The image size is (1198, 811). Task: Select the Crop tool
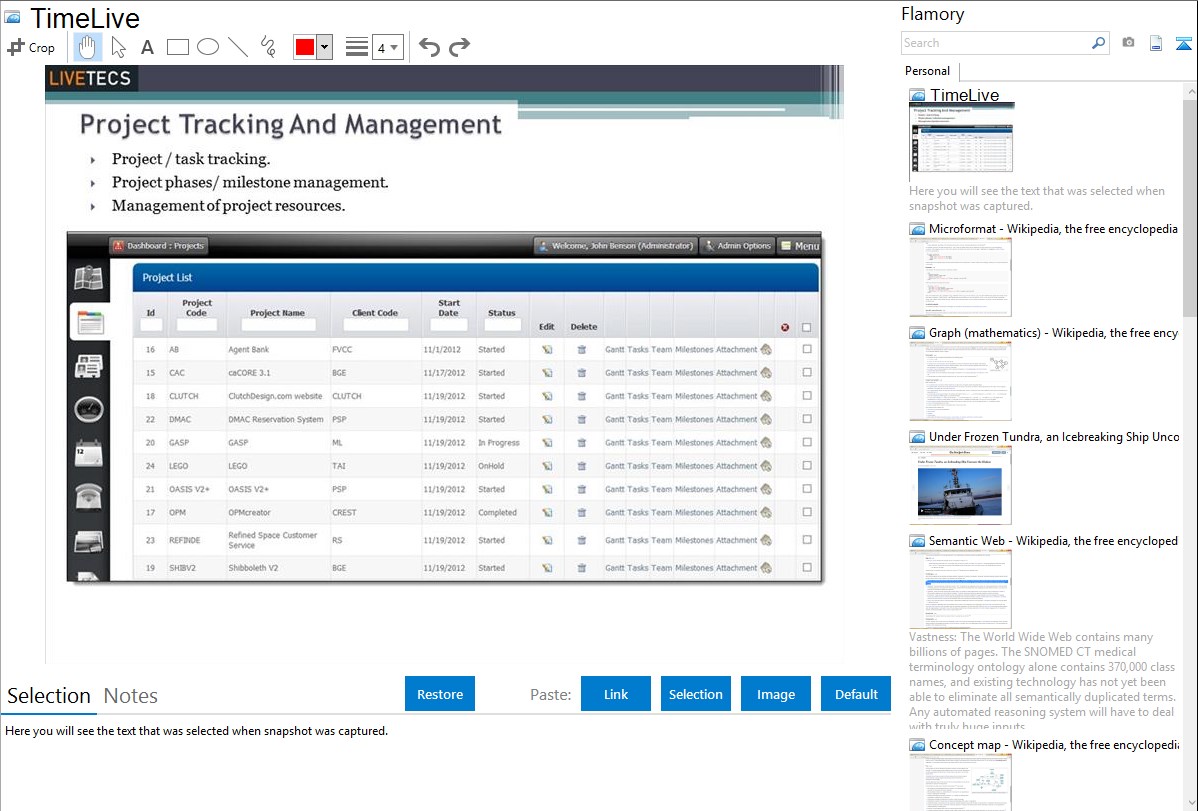[31, 47]
